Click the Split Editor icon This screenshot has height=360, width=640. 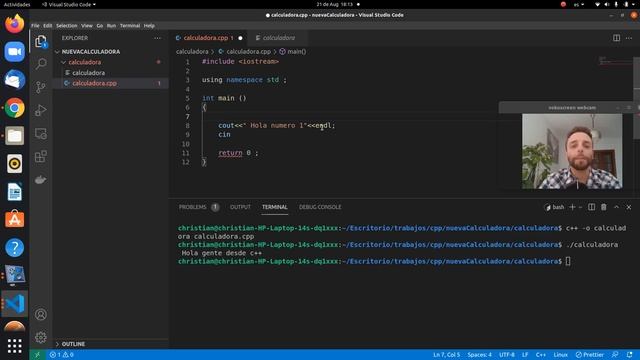coord(616,38)
